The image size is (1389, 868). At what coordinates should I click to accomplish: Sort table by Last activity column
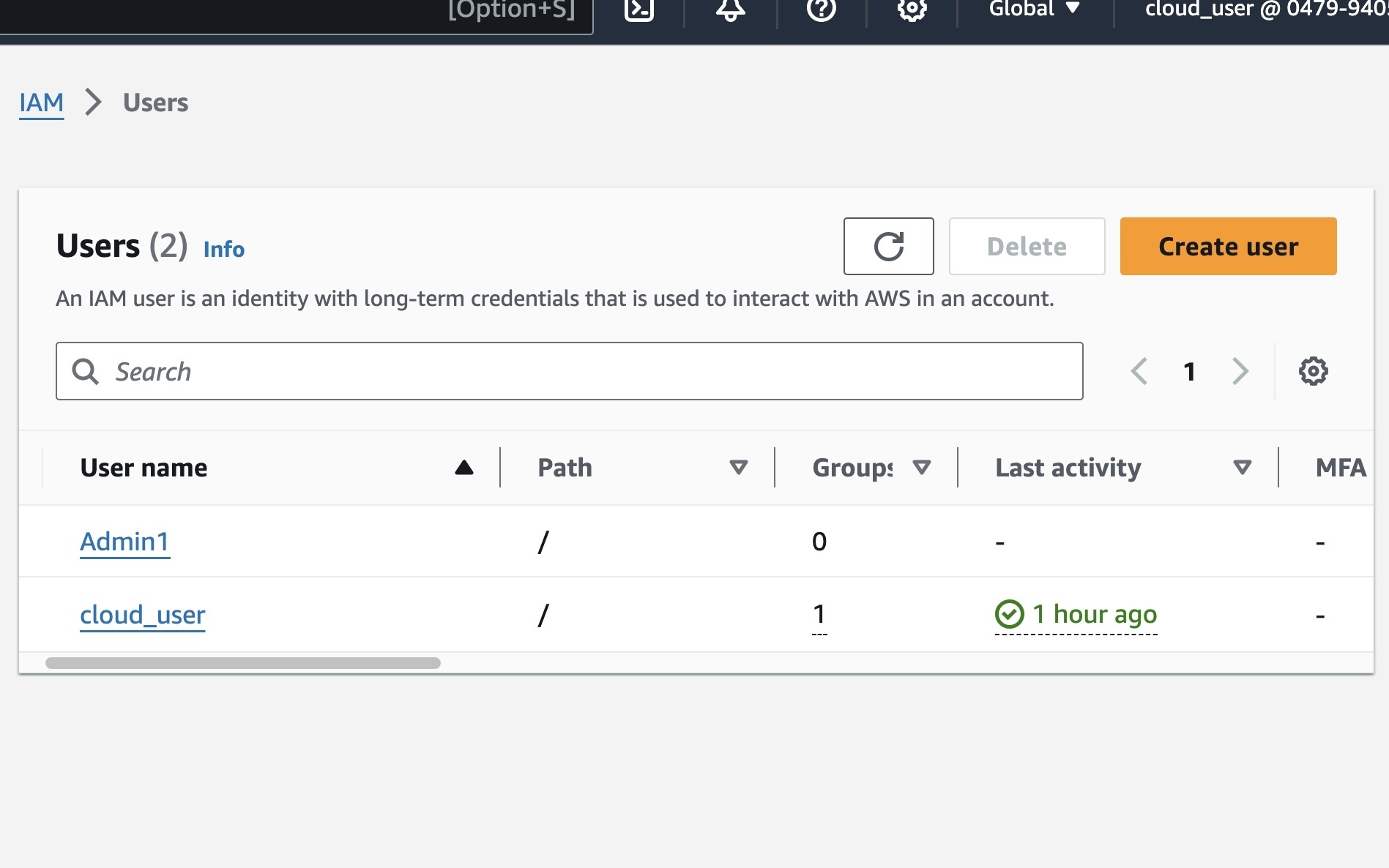[1242, 468]
